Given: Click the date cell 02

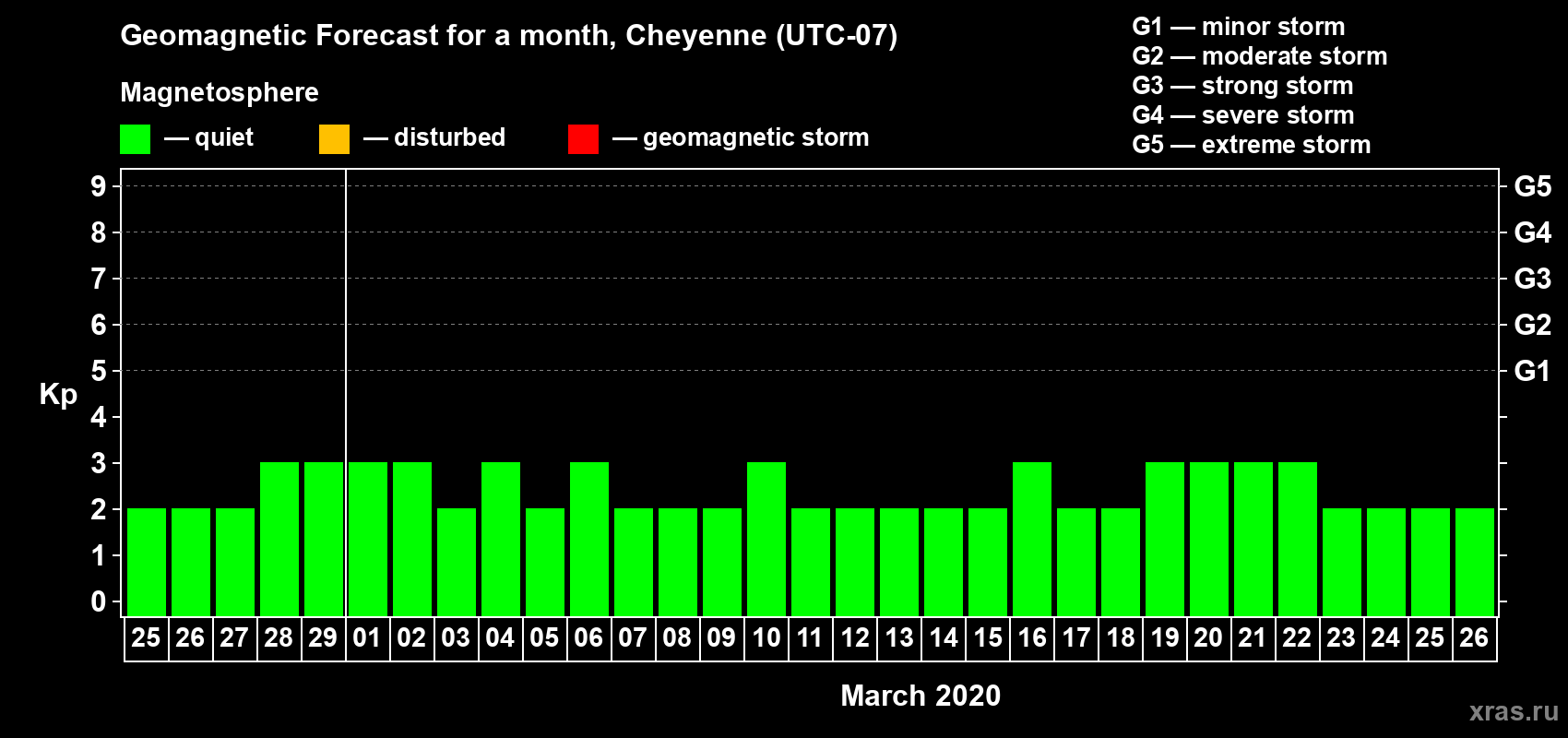Looking at the screenshot, I should coord(411,638).
